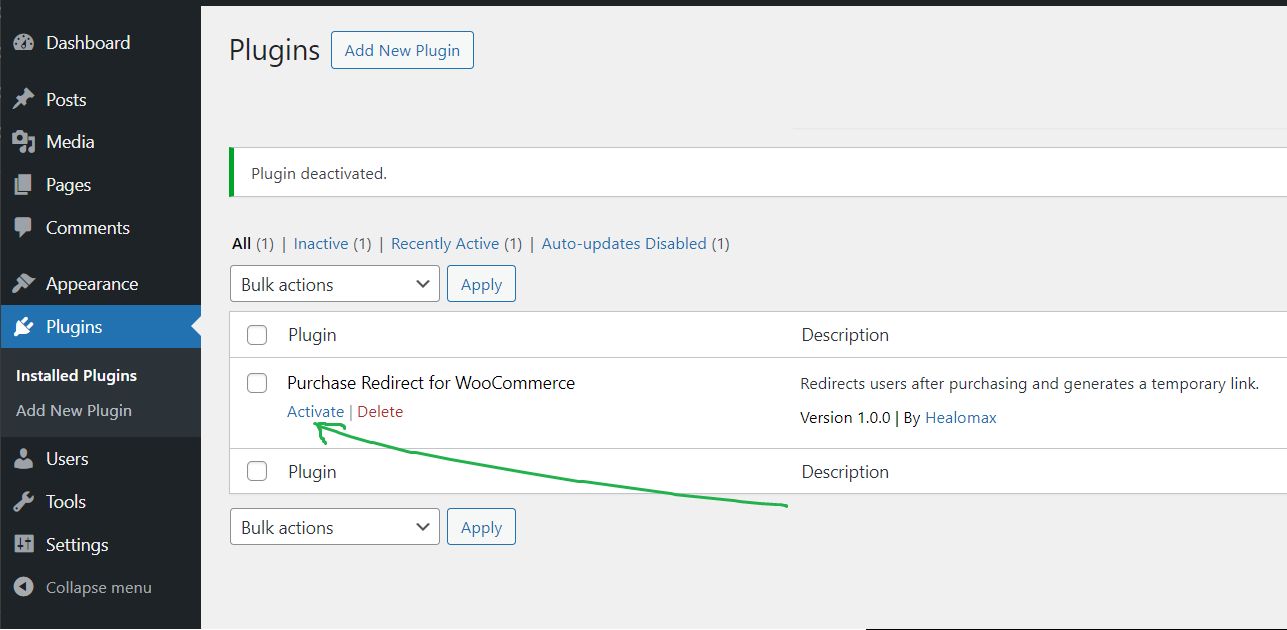Open the Healomax author link
The image size is (1287, 630).
pyautogui.click(x=960, y=418)
